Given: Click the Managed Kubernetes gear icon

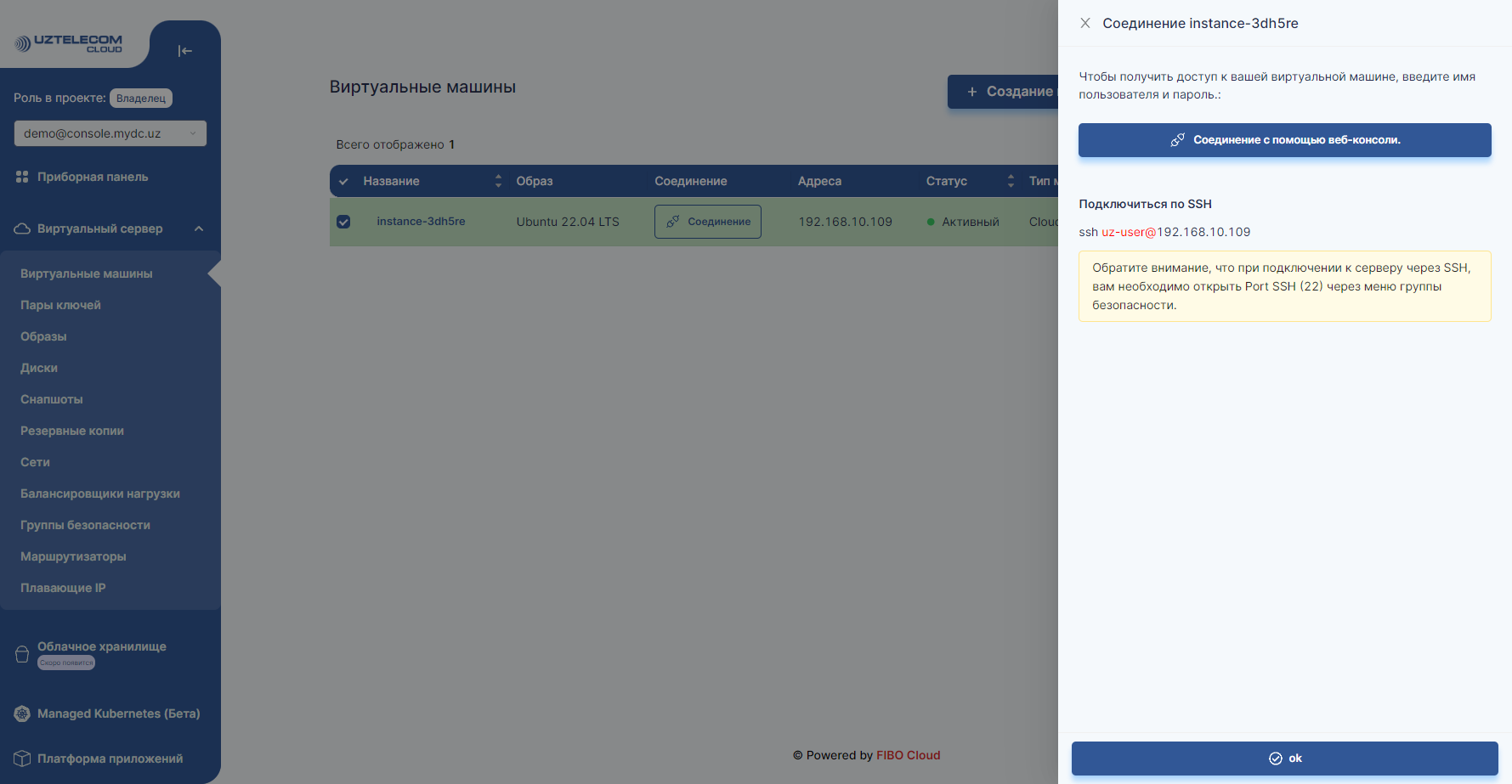Looking at the screenshot, I should 20,713.
